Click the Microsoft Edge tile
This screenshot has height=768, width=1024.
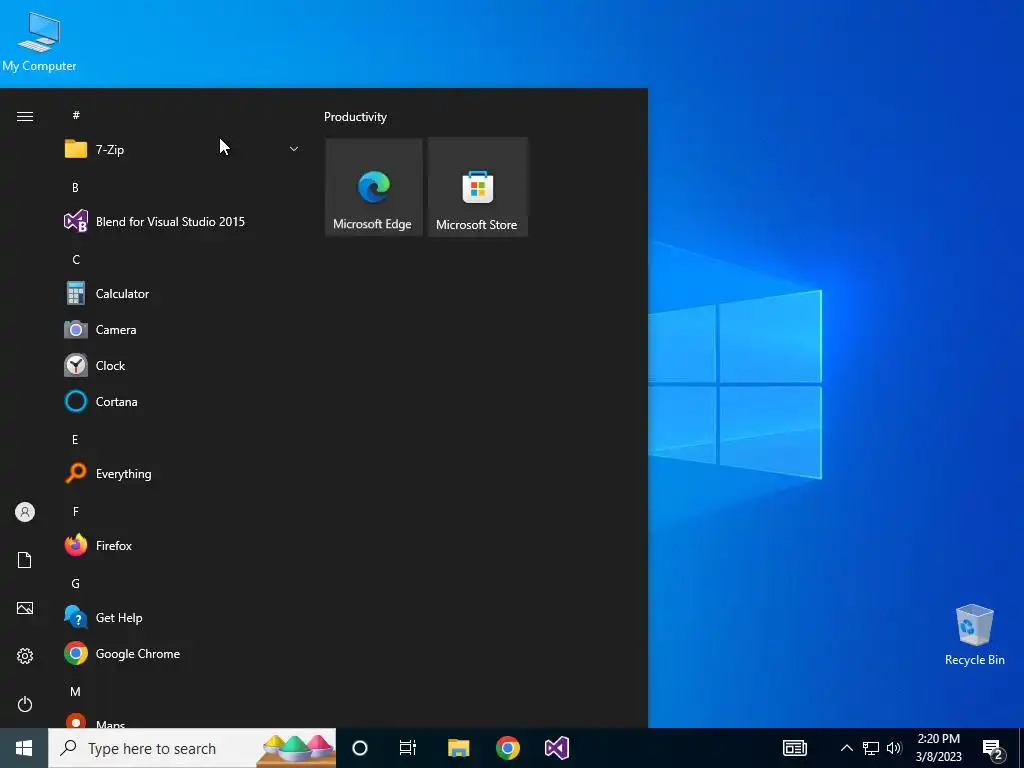[374, 187]
